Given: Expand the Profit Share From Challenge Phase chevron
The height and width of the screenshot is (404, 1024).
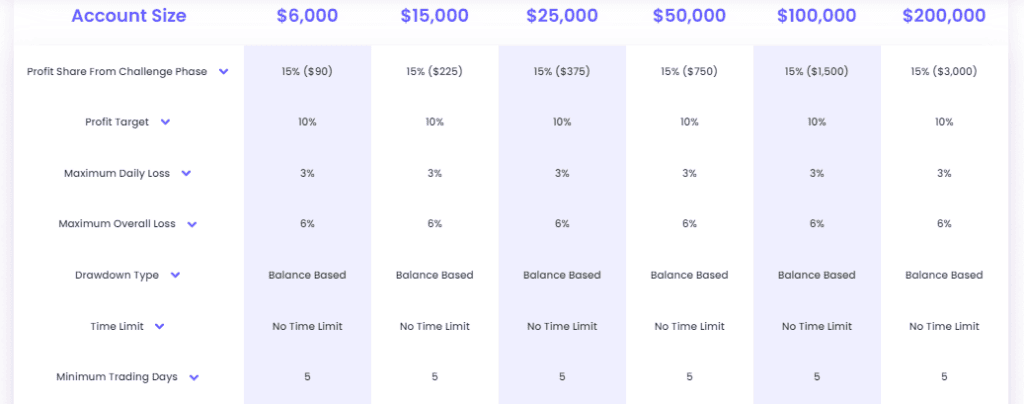Looking at the screenshot, I should tap(224, 71).
